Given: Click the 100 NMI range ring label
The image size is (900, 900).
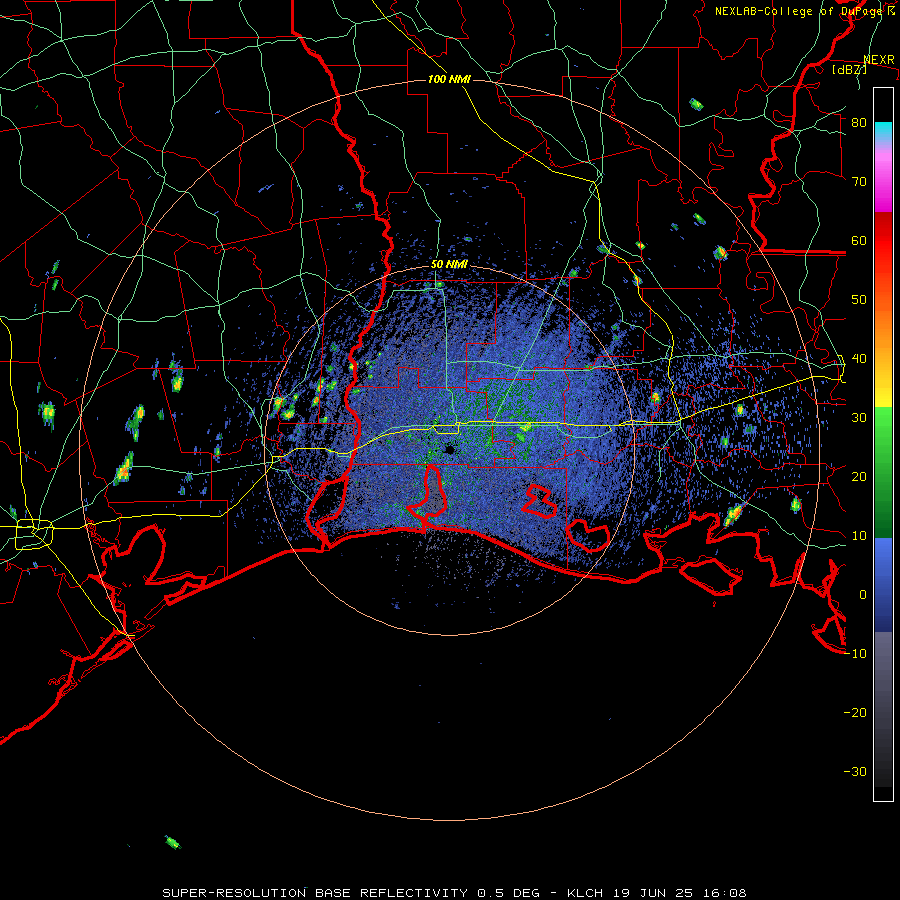Looking at the screenshot, I should [x=449, y=79].
